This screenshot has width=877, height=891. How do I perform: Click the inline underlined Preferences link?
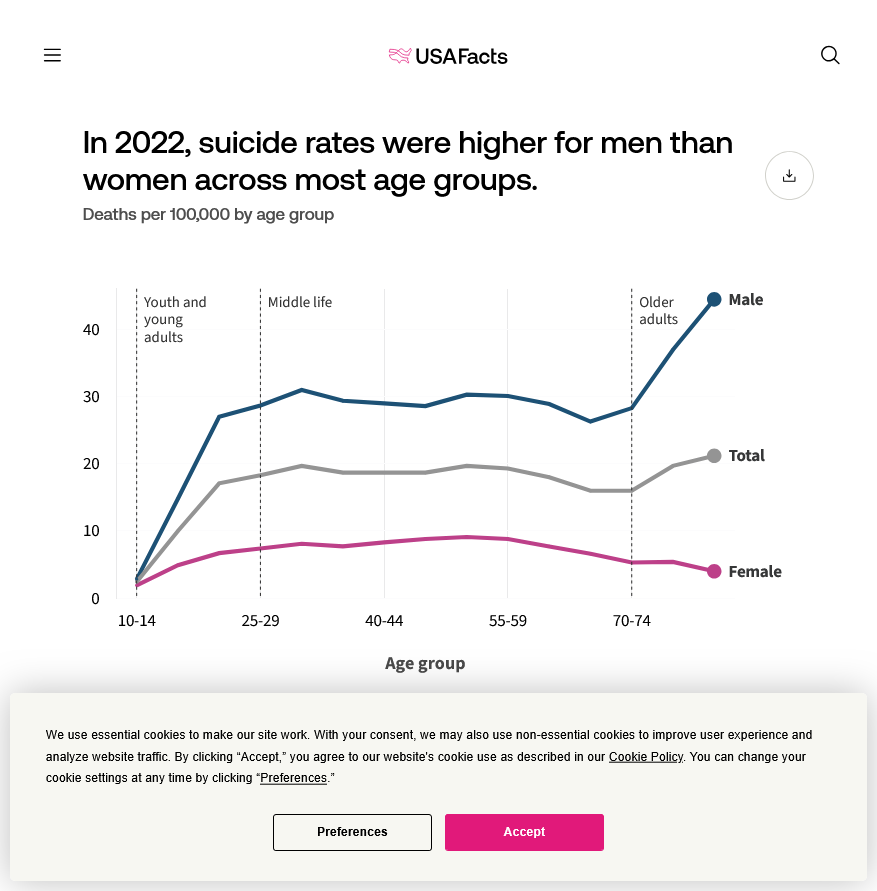tap(293, 778)
